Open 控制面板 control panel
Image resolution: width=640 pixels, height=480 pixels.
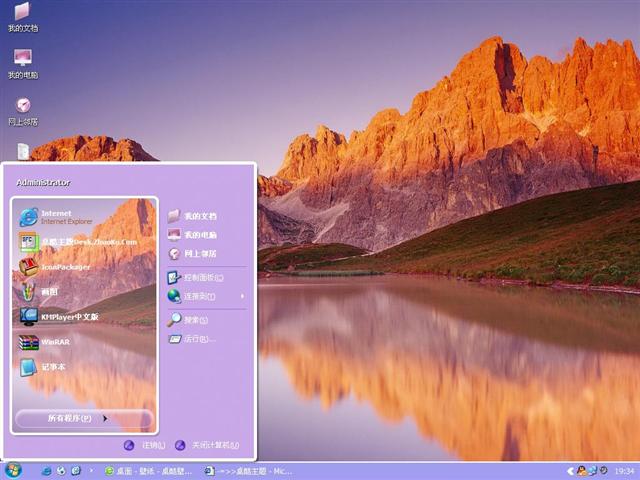[196, 278]
